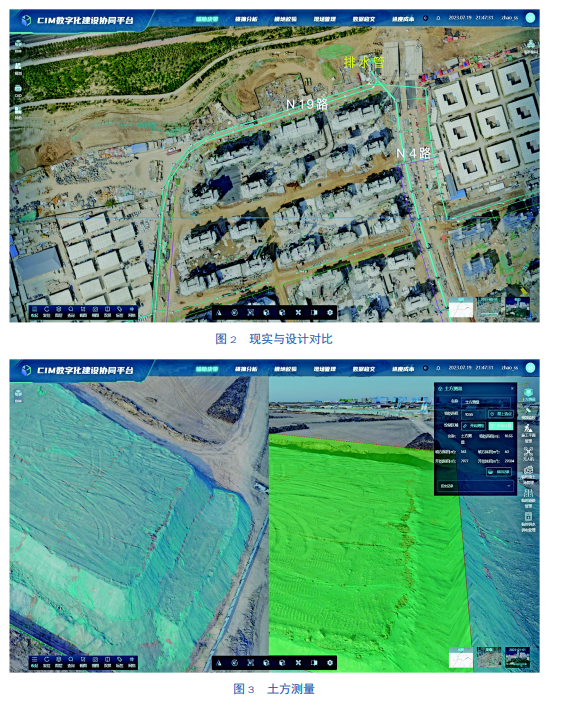563x707 pixels.
Task: Select the highlighted 辅助决策 tab in the Figure 2 header
Action: [x=207, y=19]
